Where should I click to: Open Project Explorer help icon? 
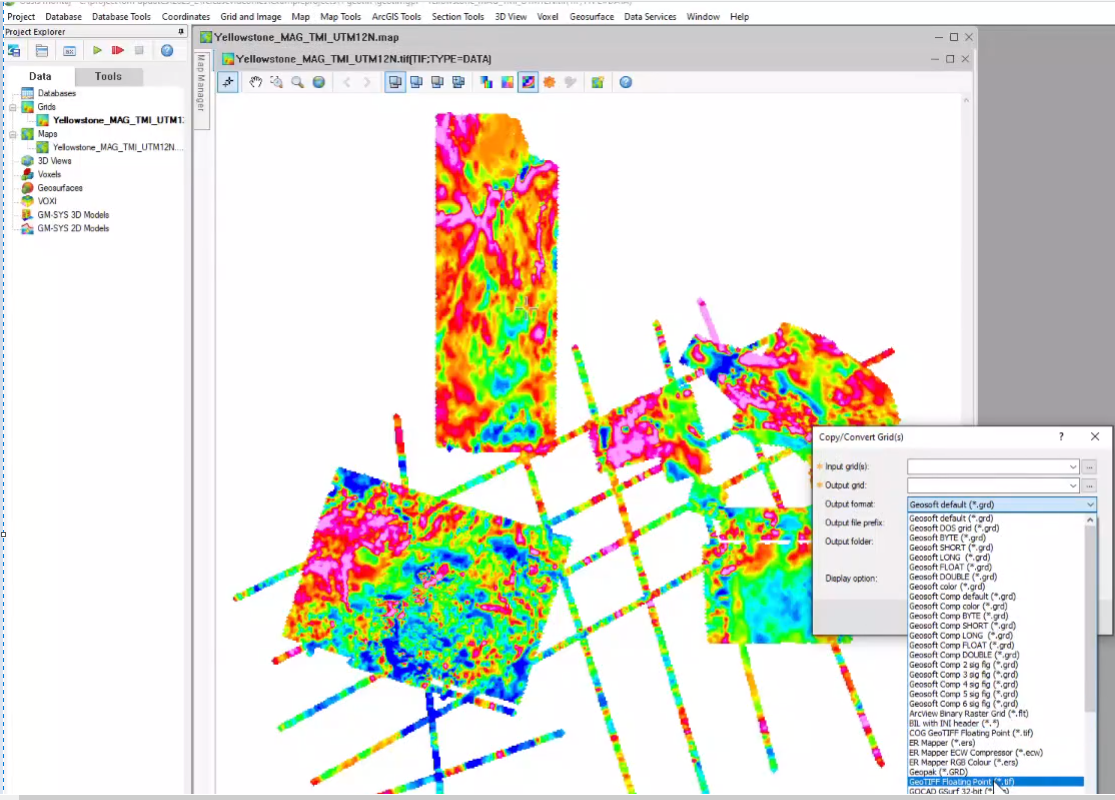167,50
